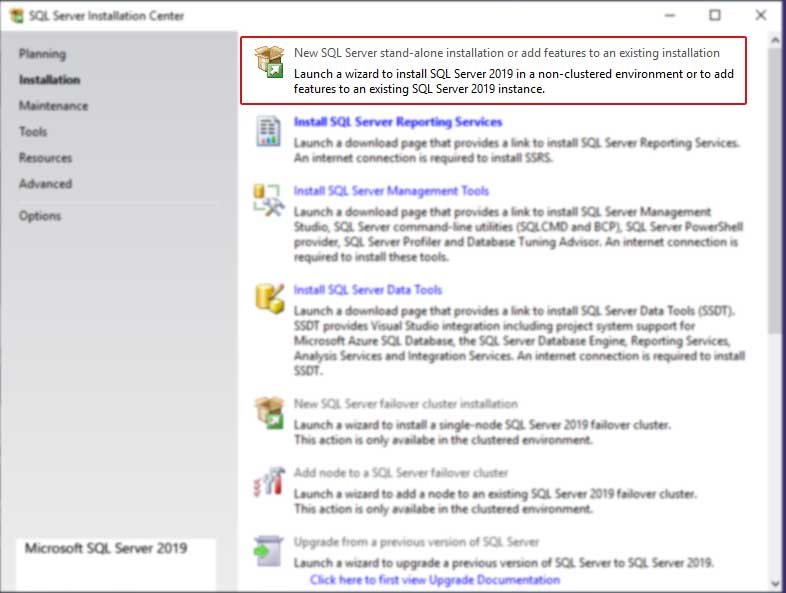Screen dimensions: 786x593
Task: Launch New SQL Server stand-alone installation
Action: (x=506, y=53)
